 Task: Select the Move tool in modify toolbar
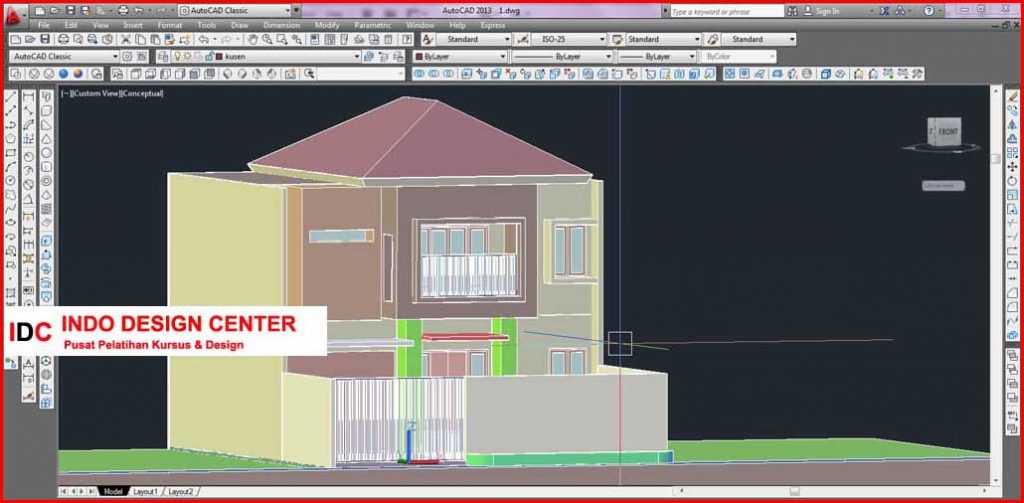click(1012, 167)
